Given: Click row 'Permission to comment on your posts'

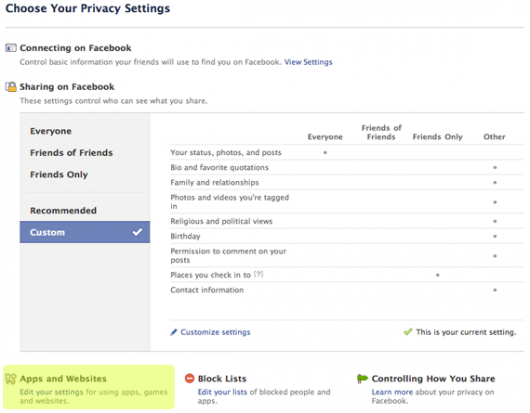Looking at the screenshot, I should [x=347, y=256].
